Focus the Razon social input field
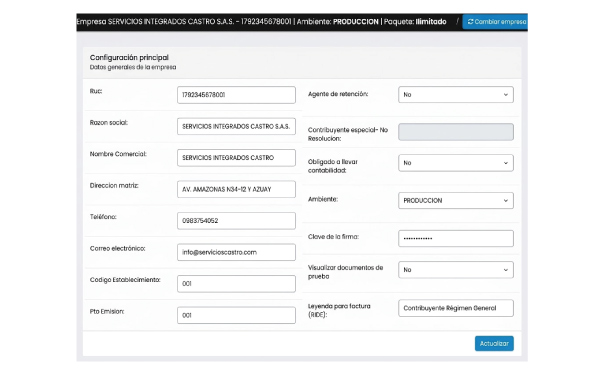 (x=236, y=126)
